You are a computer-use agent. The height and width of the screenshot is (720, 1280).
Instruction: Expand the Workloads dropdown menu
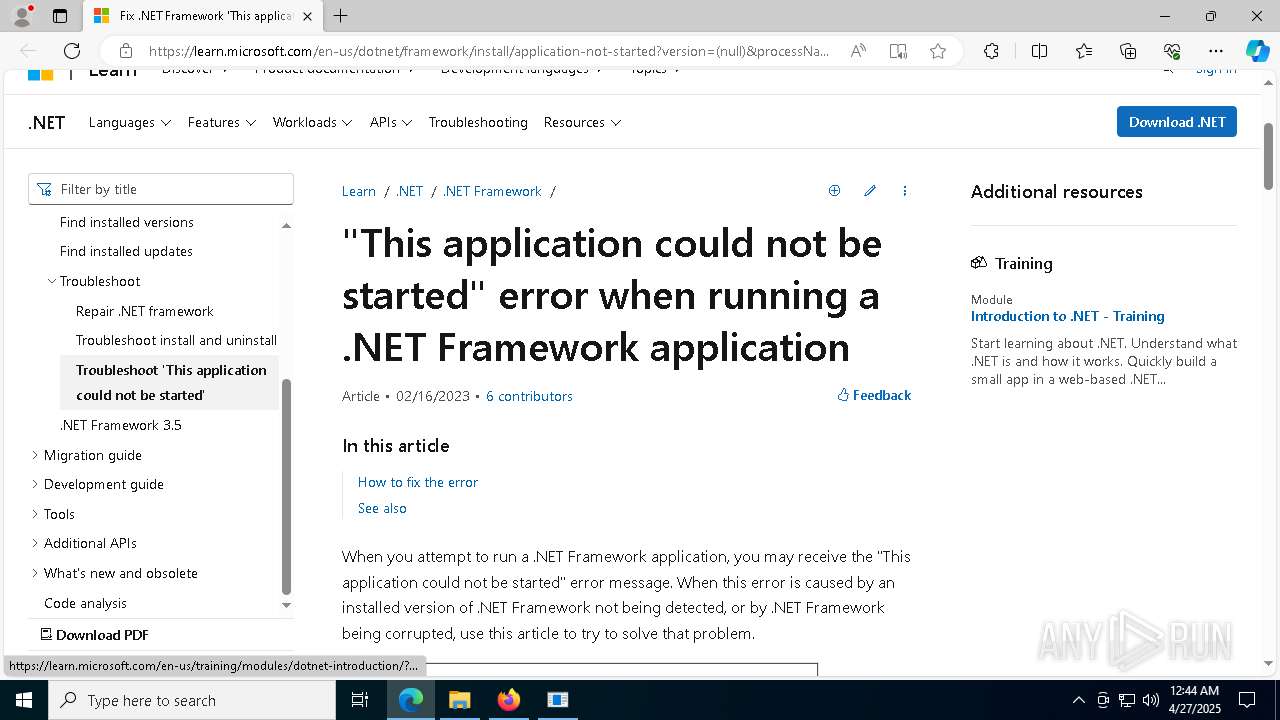click(312, 122)
